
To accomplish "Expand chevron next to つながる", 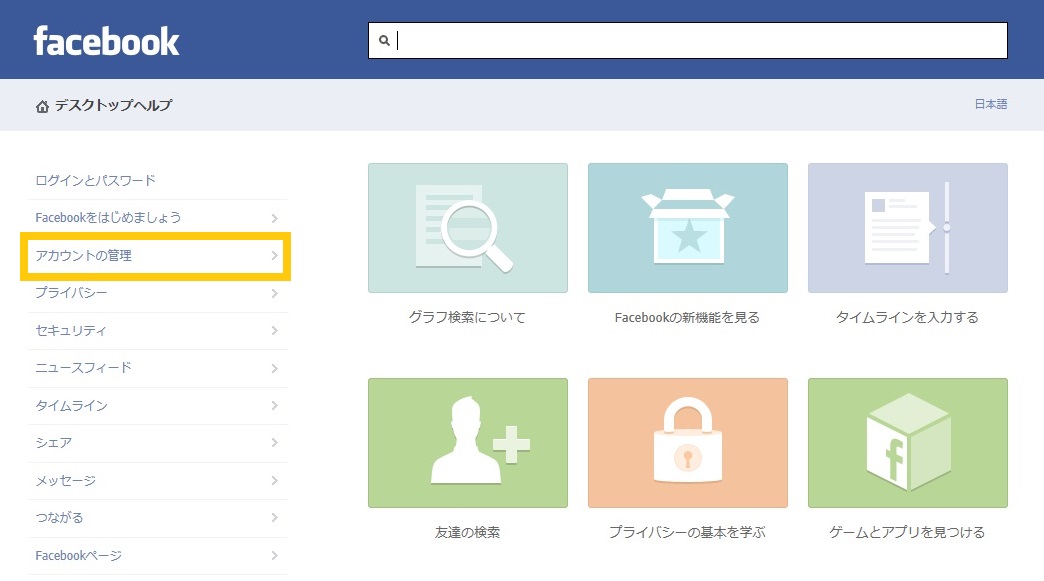I will pyautogui.click(x=274, y=518).
